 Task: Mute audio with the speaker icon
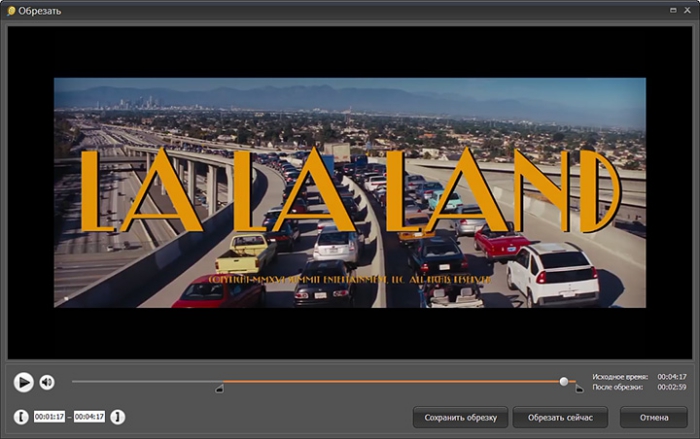tap(47, 382)
